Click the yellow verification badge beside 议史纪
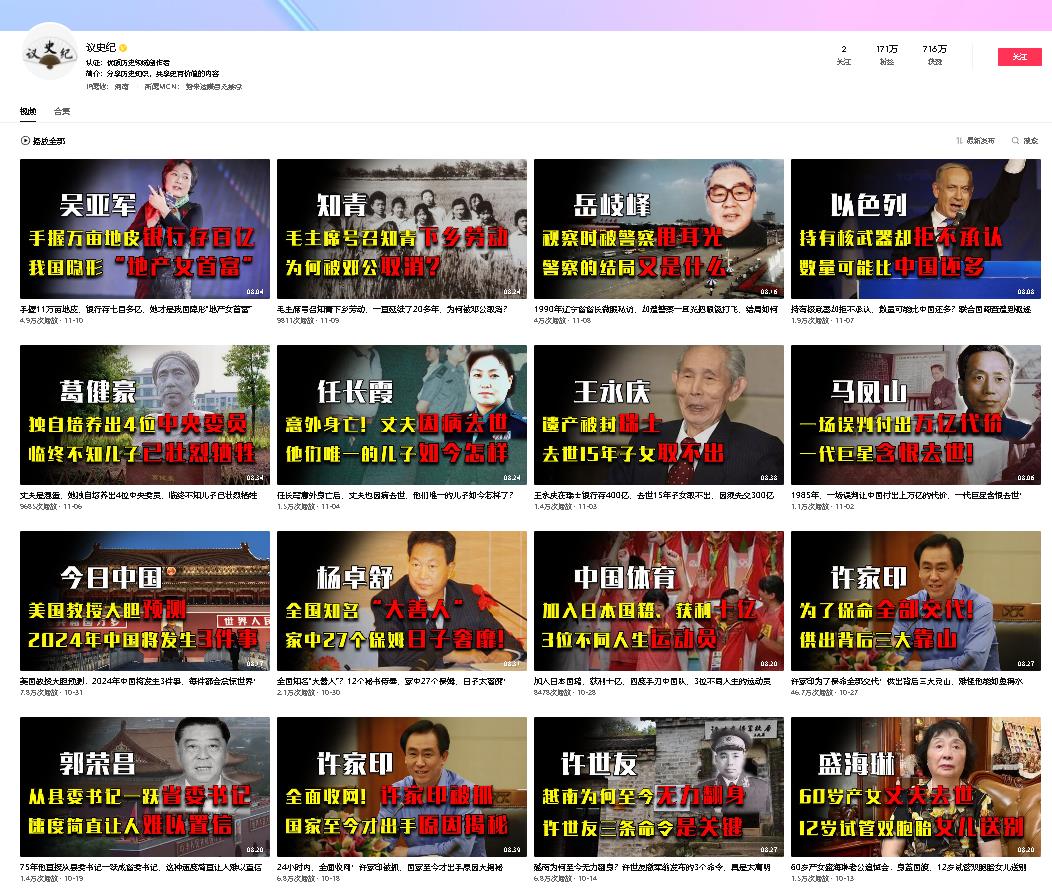Viewport: 1052px width, 891px height. click(x=123, y=48)
